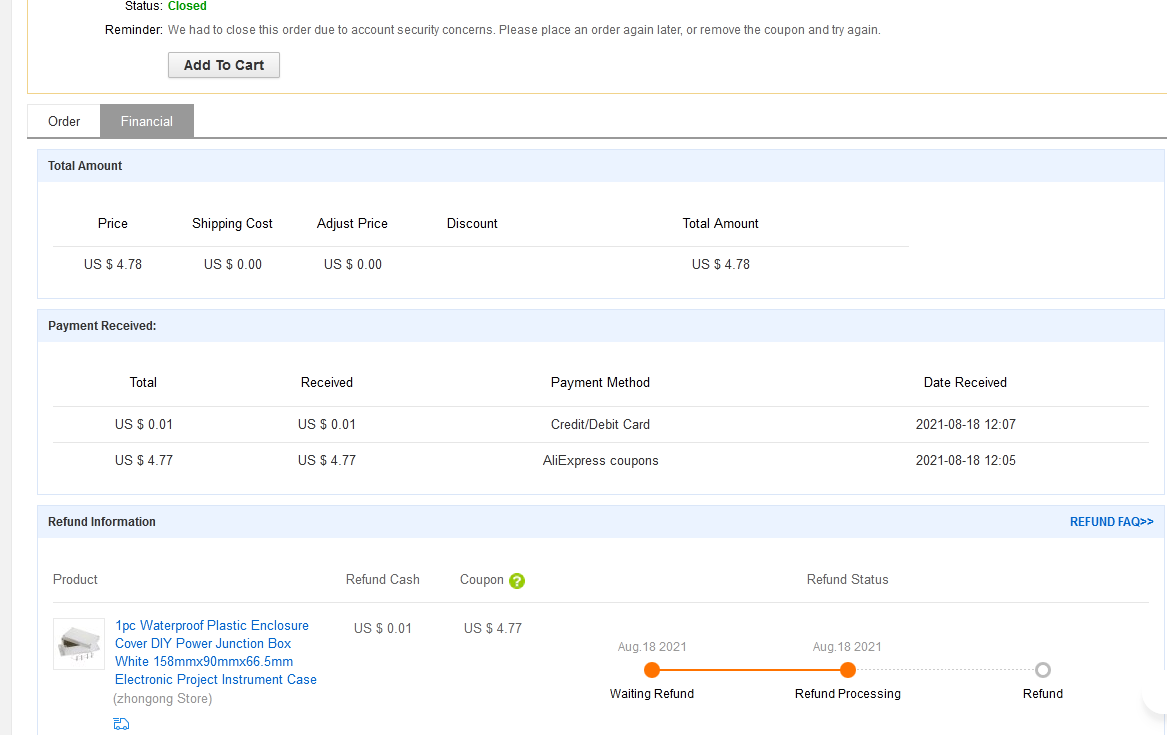Viewport: 1167px width, 735px height.
Task: Click the AliExpress coupons payment method
Action: click(x=600, y=460)
